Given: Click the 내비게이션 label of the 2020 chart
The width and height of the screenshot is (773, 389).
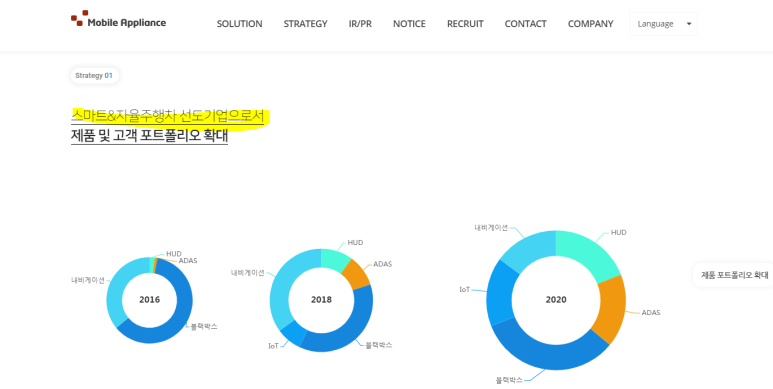Looking at the screenshot, I should point(492,228).
